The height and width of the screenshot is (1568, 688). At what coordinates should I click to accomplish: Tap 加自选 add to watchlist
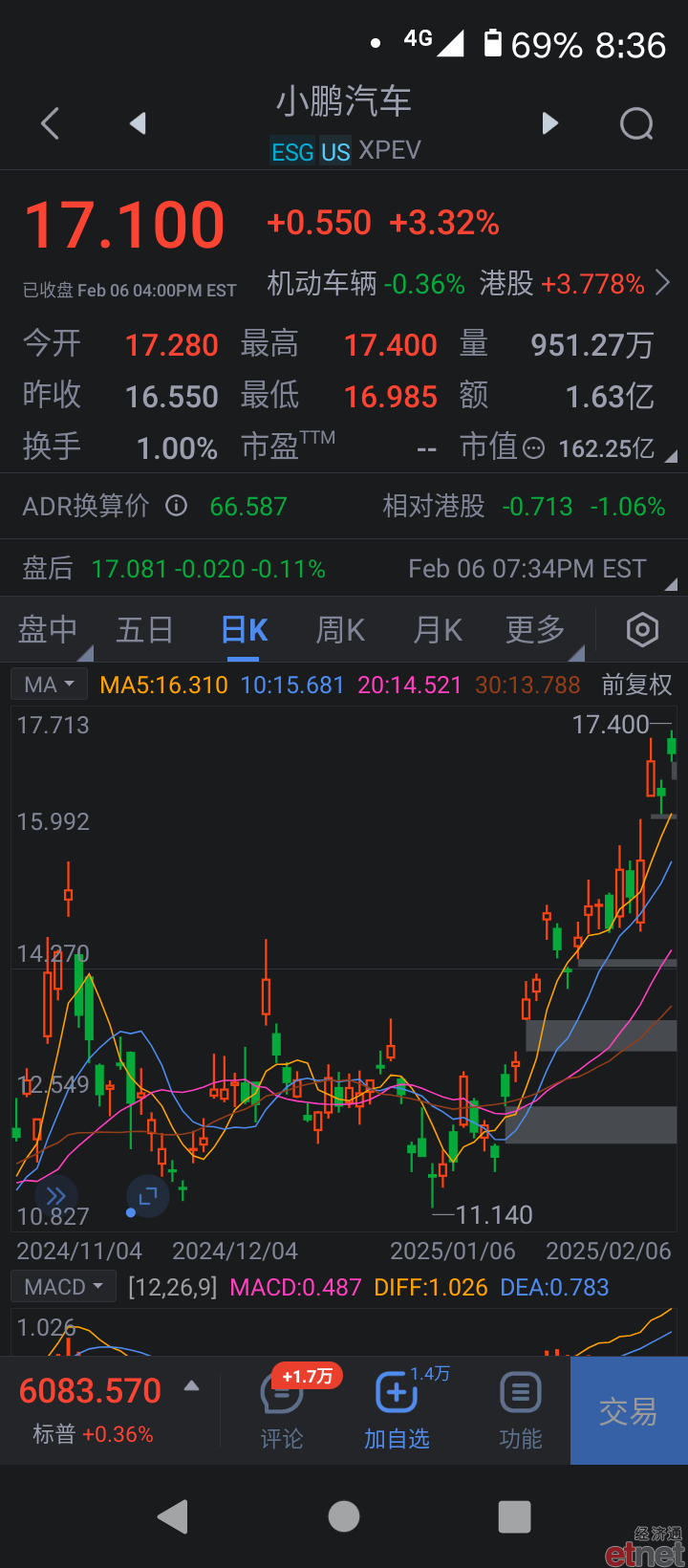397,1410
